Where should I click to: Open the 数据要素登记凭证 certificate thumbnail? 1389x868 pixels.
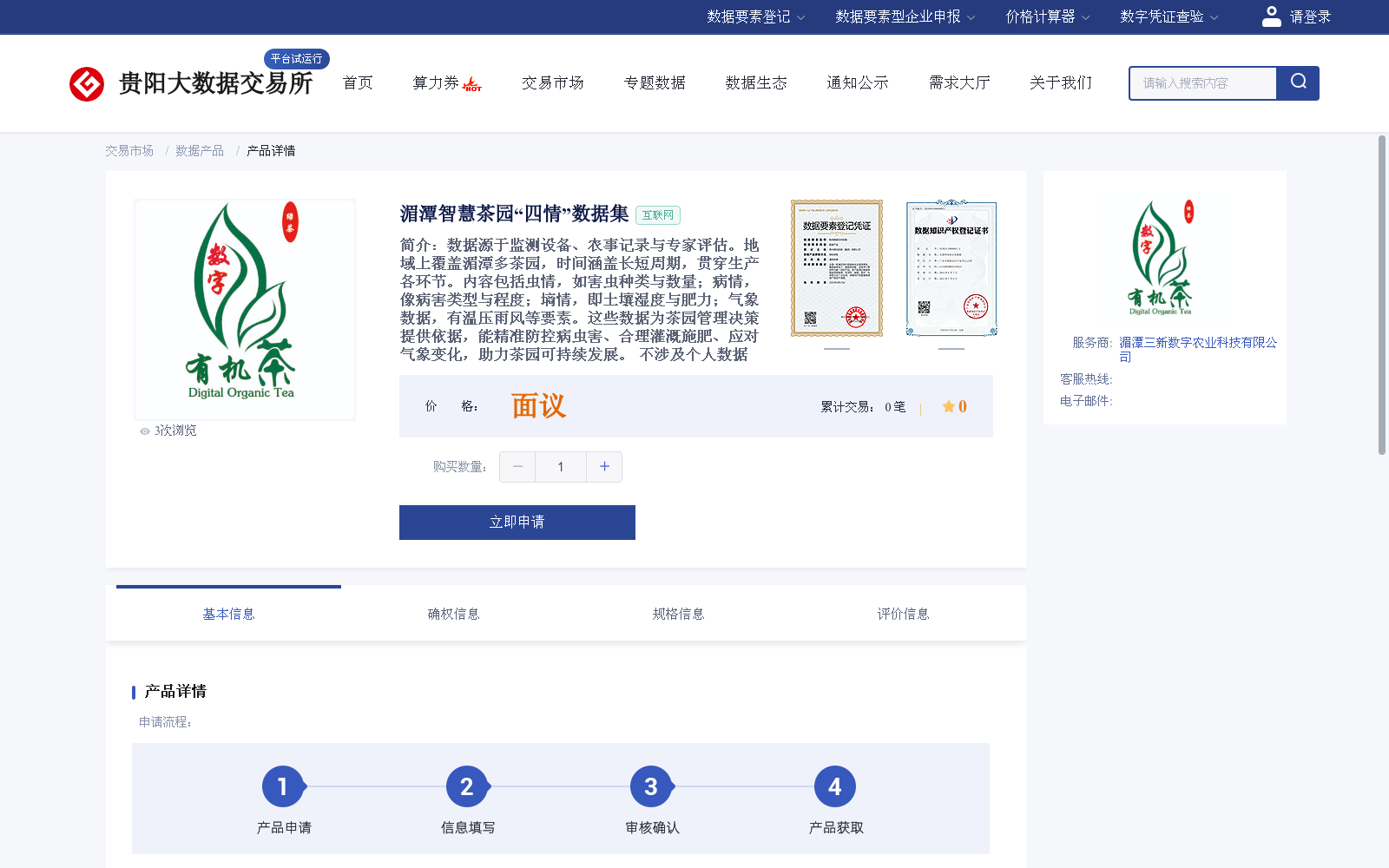(x=837, y=268)
